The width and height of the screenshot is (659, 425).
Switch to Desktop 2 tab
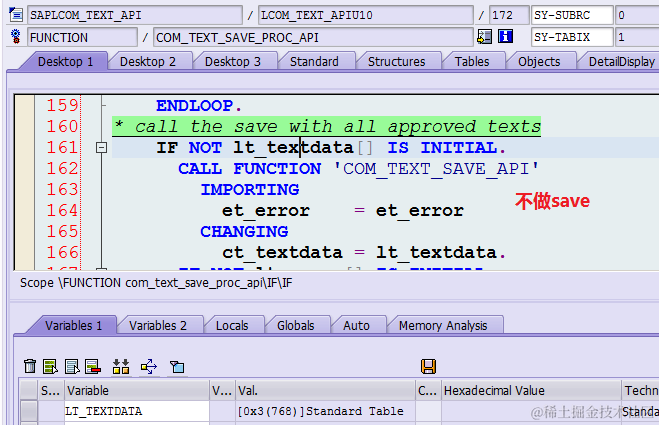click(x=148, y=61)
